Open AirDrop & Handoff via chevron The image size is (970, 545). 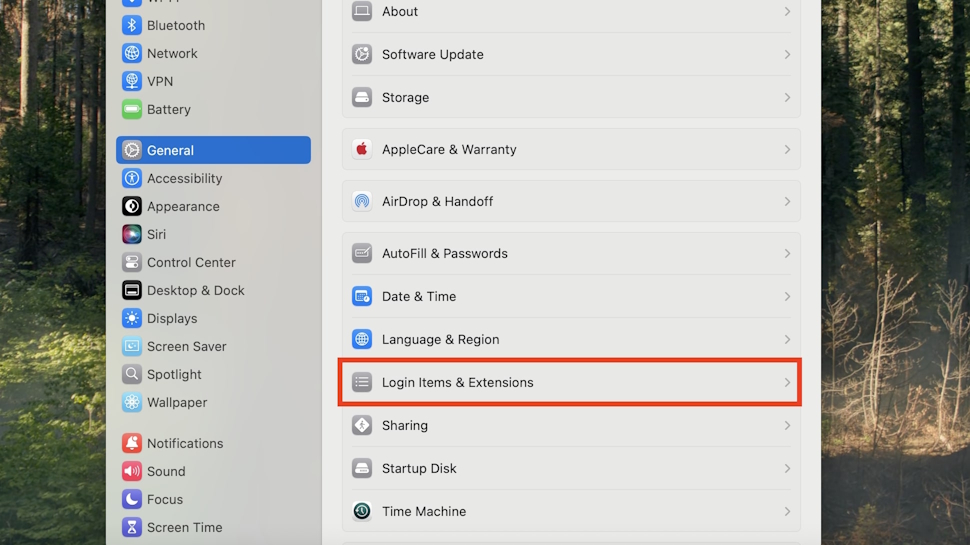[787, 201]
